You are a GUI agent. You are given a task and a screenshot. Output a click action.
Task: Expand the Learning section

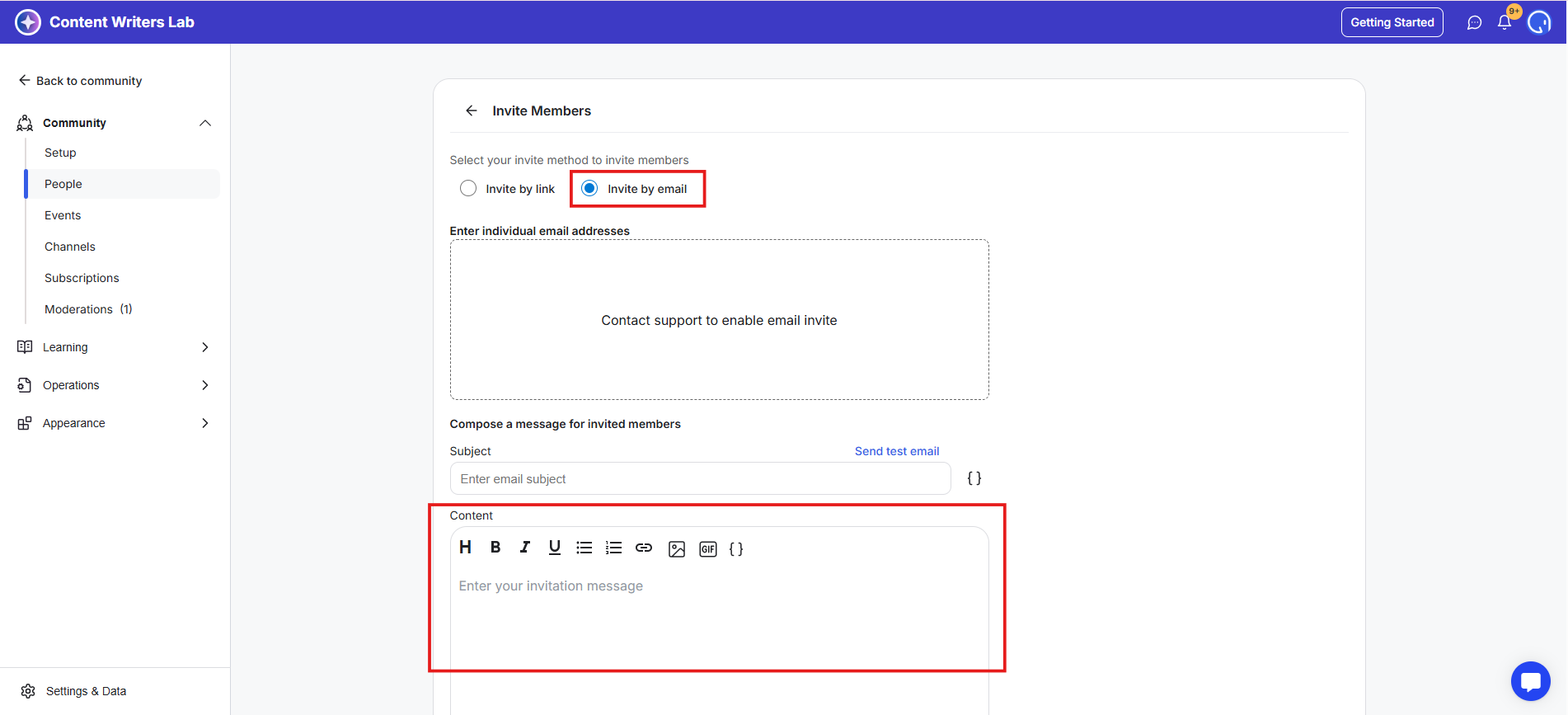coord(205,347)
